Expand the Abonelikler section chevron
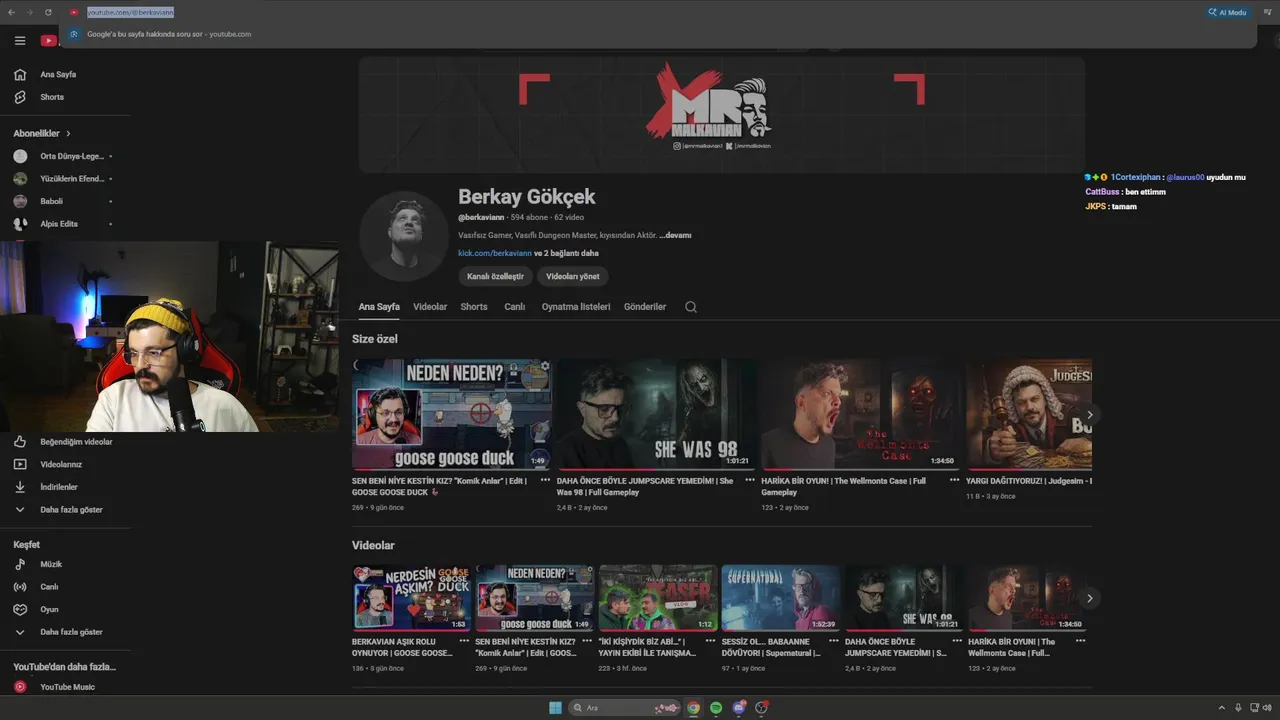The height and width of the screenshot is (720, 1280). click(x=68, y=133)
